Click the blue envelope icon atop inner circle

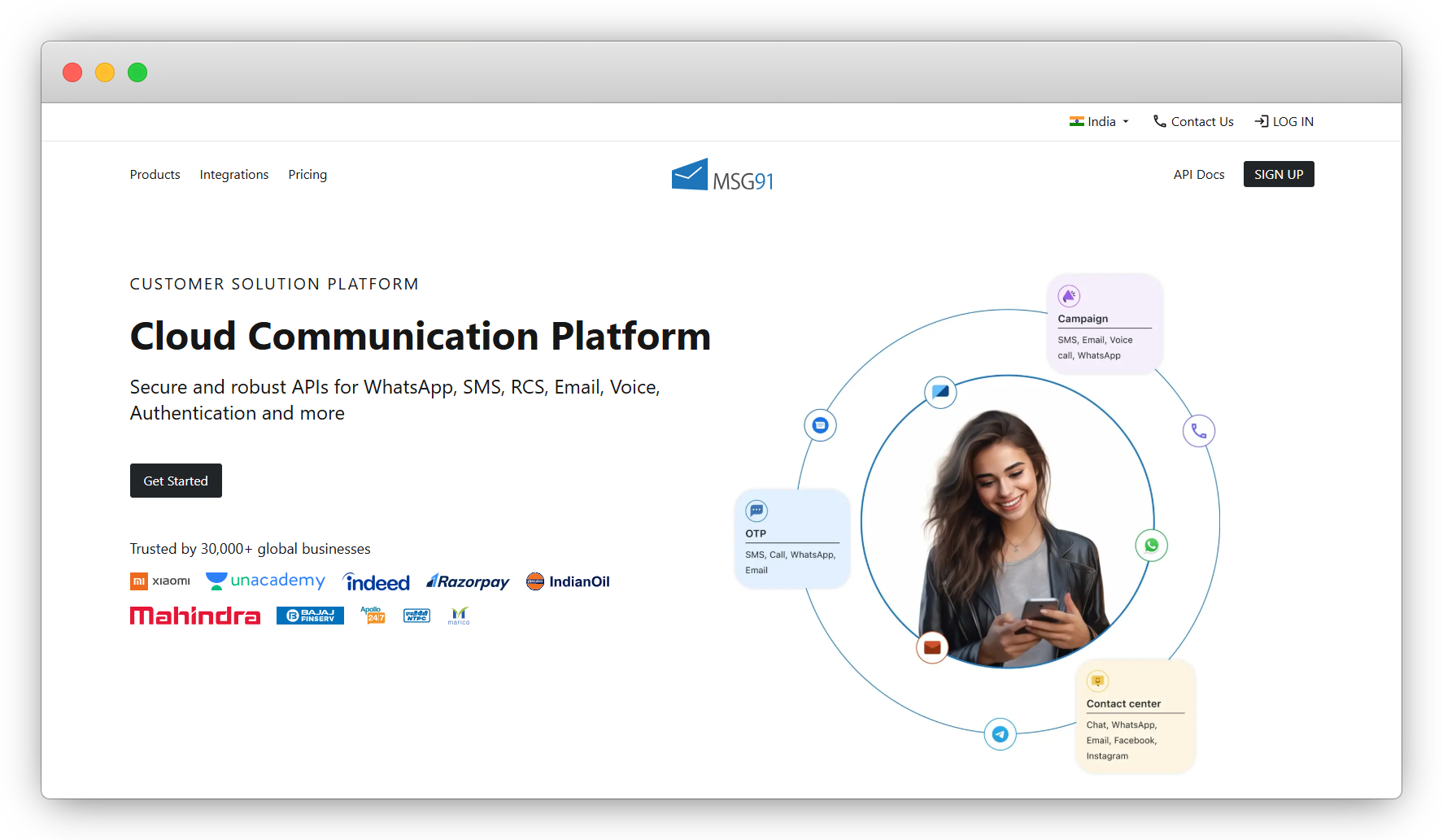(940, 392)
